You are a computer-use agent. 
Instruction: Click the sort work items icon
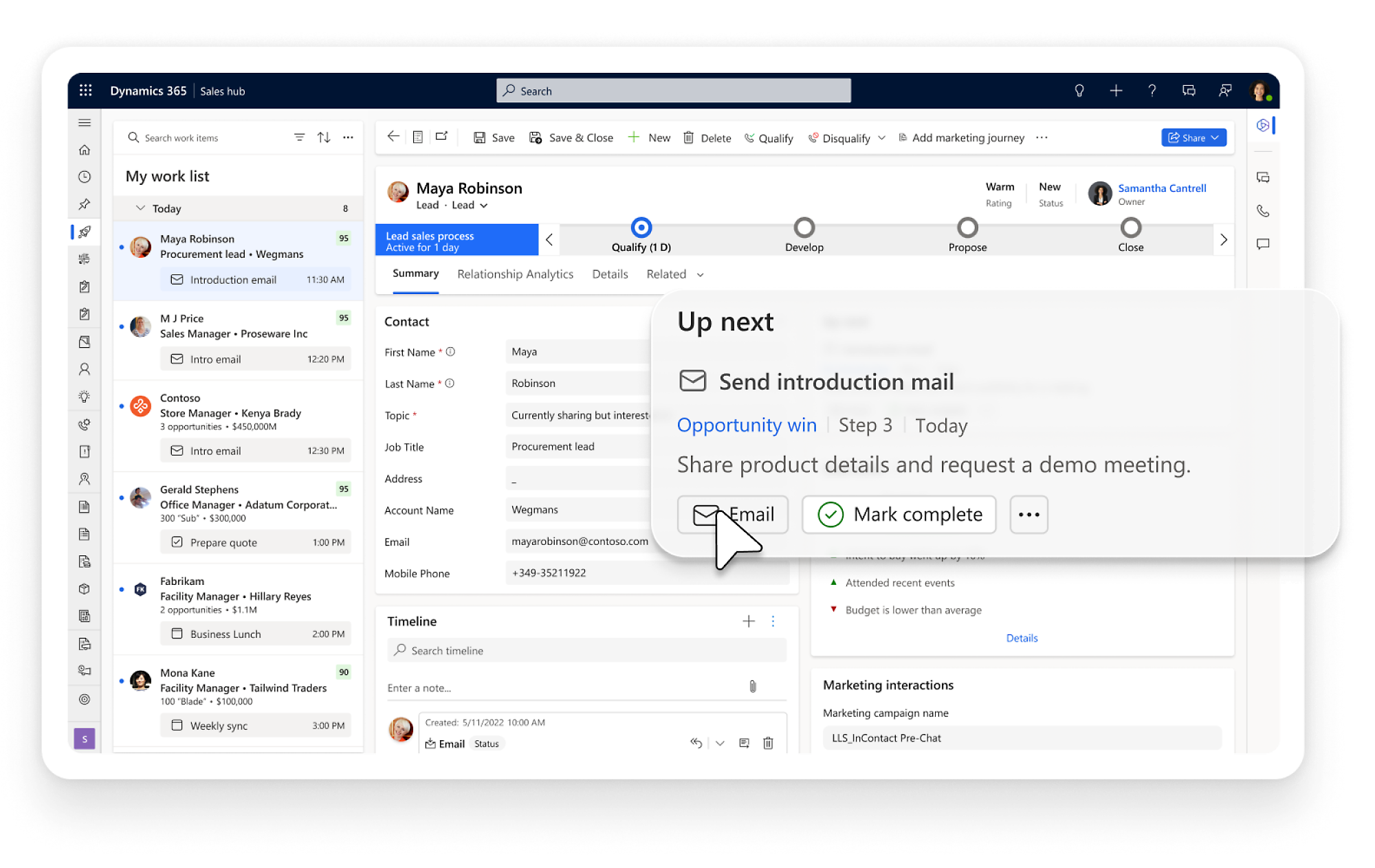(x=324, y=137)
